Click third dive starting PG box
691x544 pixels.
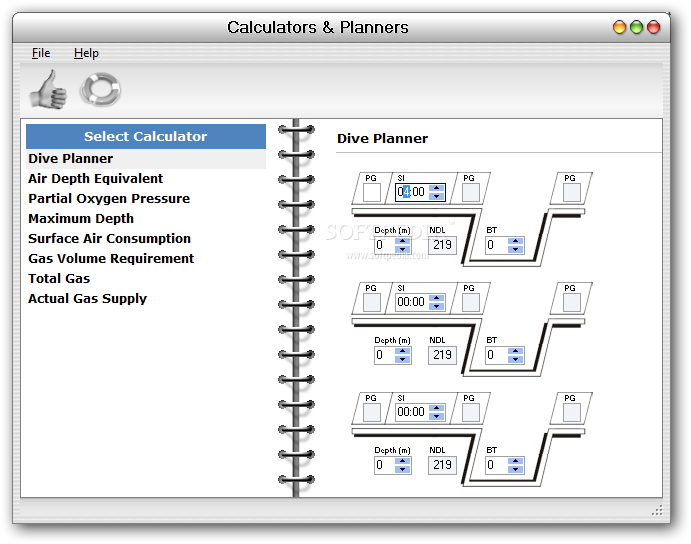coord(372,413)
